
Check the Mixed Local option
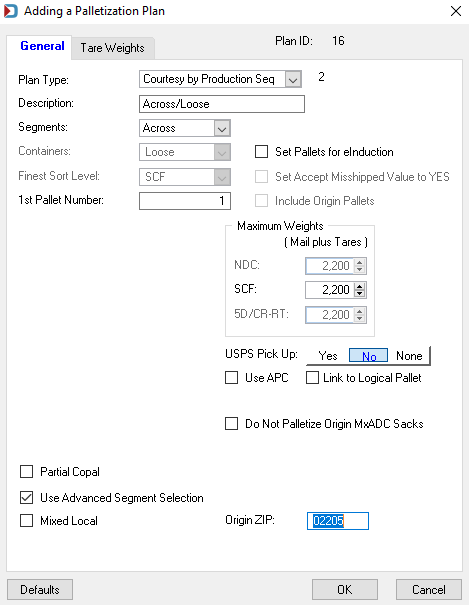click(26, 521)
